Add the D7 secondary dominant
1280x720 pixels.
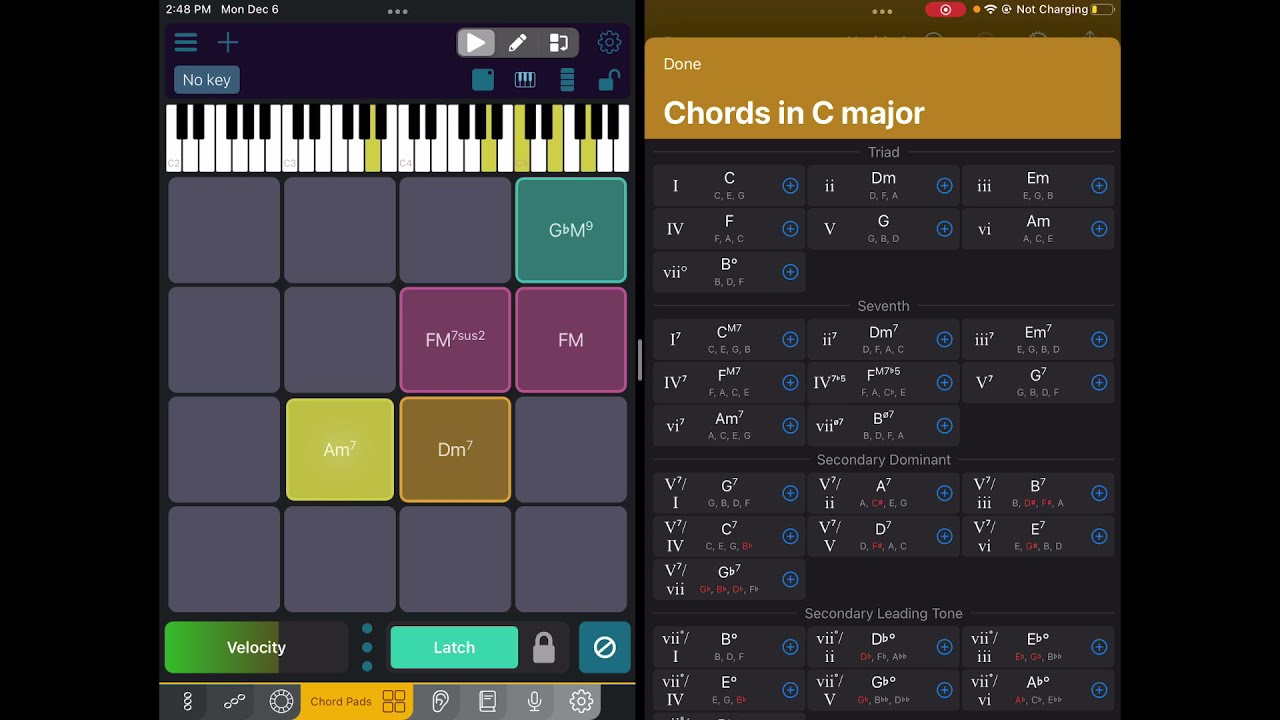pyautogui.click(x=944, y=536)
